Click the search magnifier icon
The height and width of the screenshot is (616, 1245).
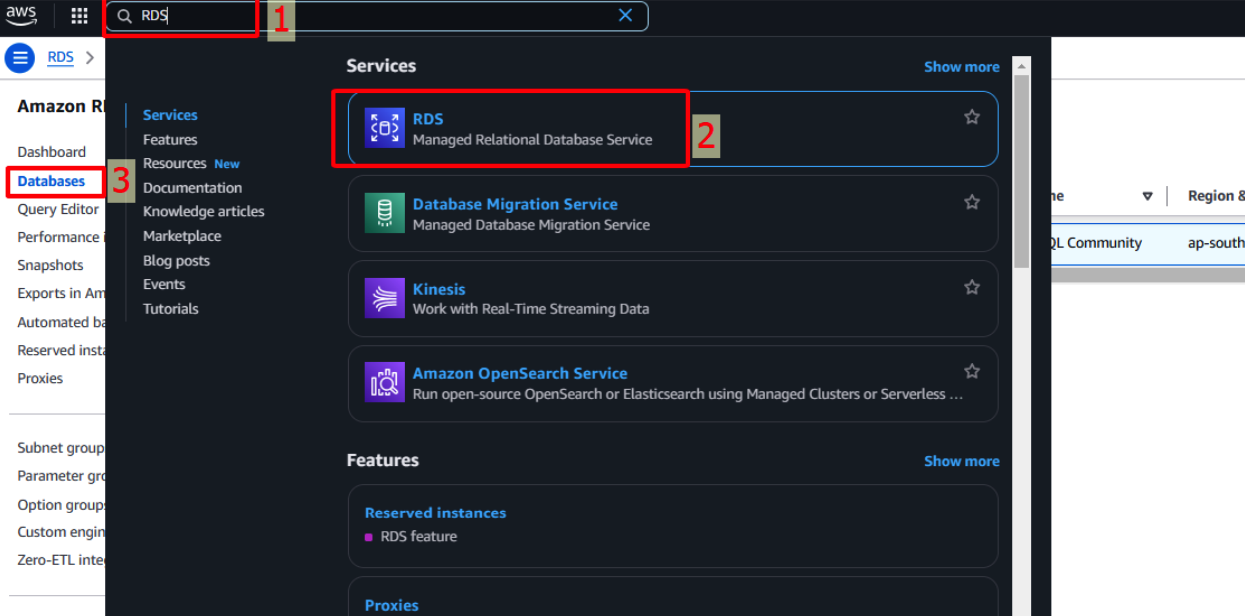pyautogui.click(x=125, y=16)
